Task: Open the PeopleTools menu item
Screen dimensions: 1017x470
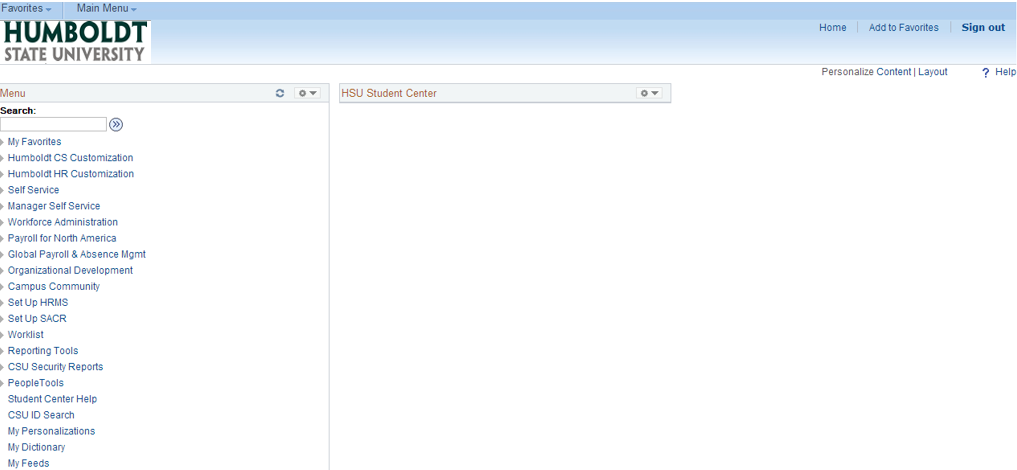Action: click(x=36, y=383)
